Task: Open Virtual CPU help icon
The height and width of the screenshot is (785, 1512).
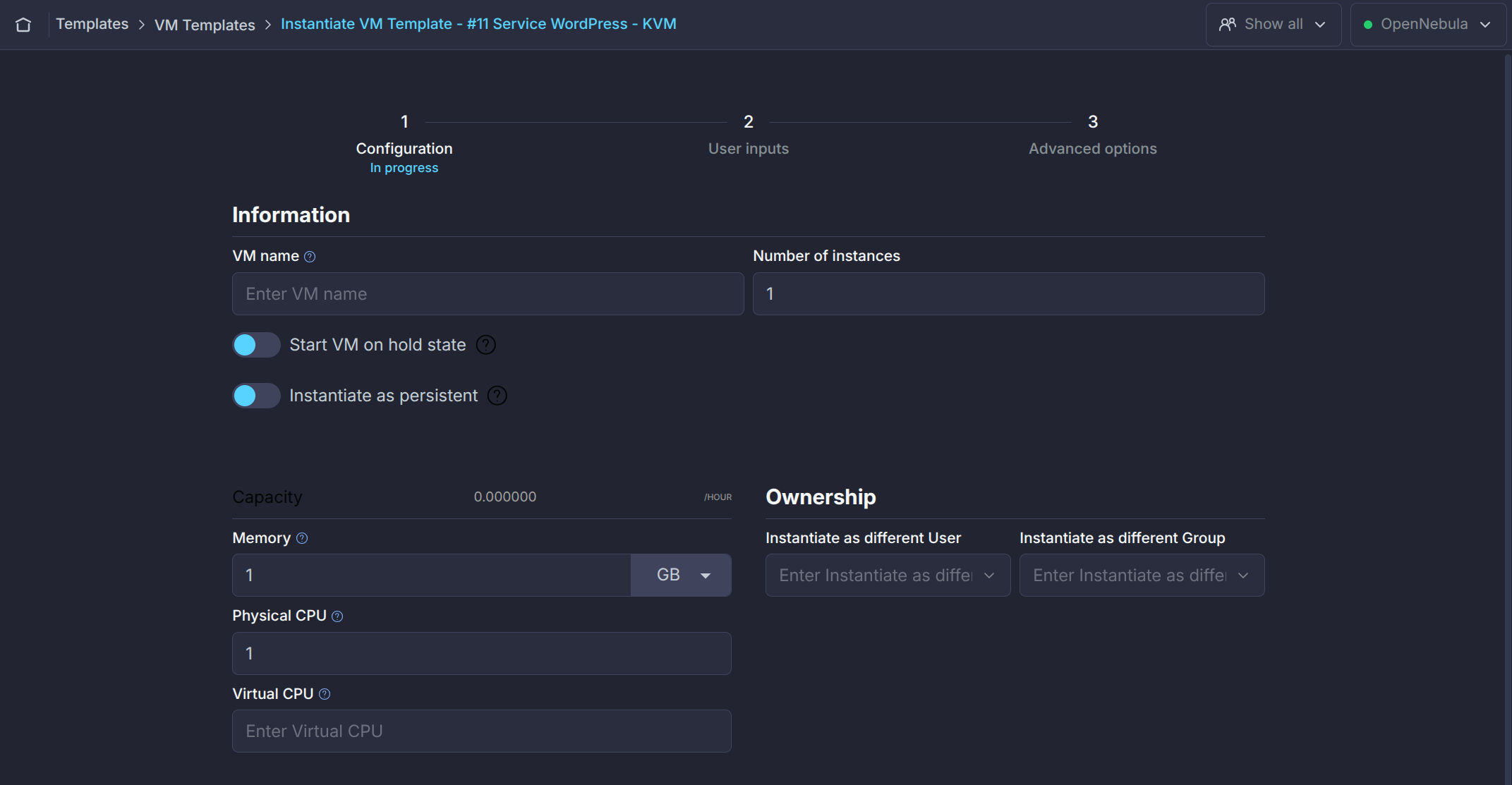Action: point(325,694)
